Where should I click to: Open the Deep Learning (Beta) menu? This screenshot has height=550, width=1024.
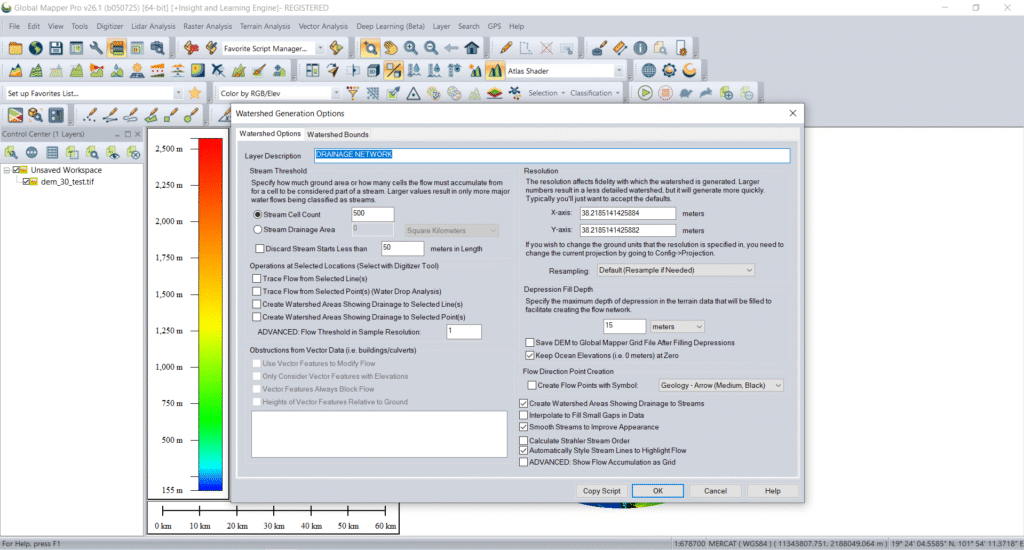pos(390,26)
